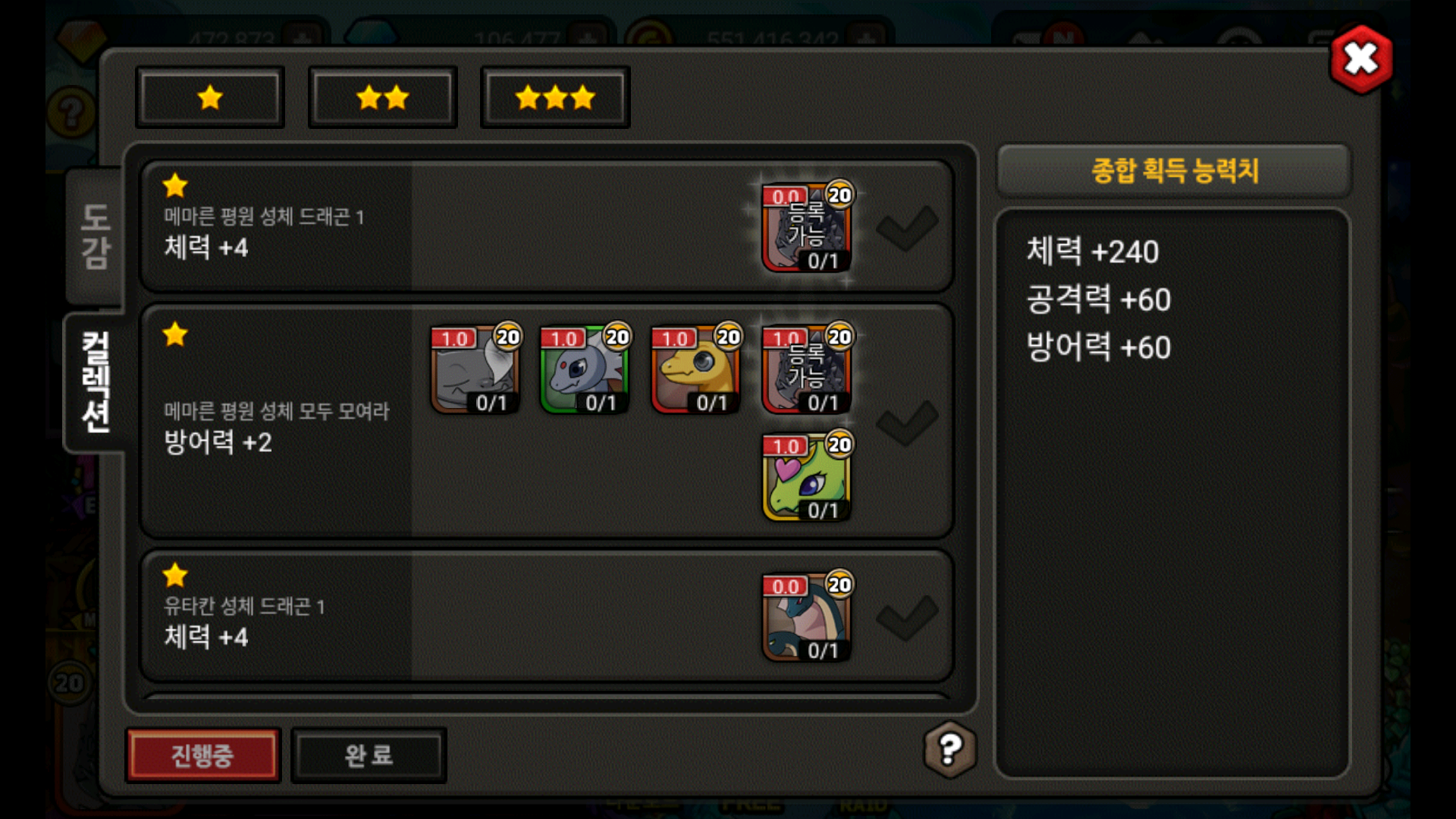Select the blue-gray dragon with green border
1456x819 pixels.
[x=585, y=369]
